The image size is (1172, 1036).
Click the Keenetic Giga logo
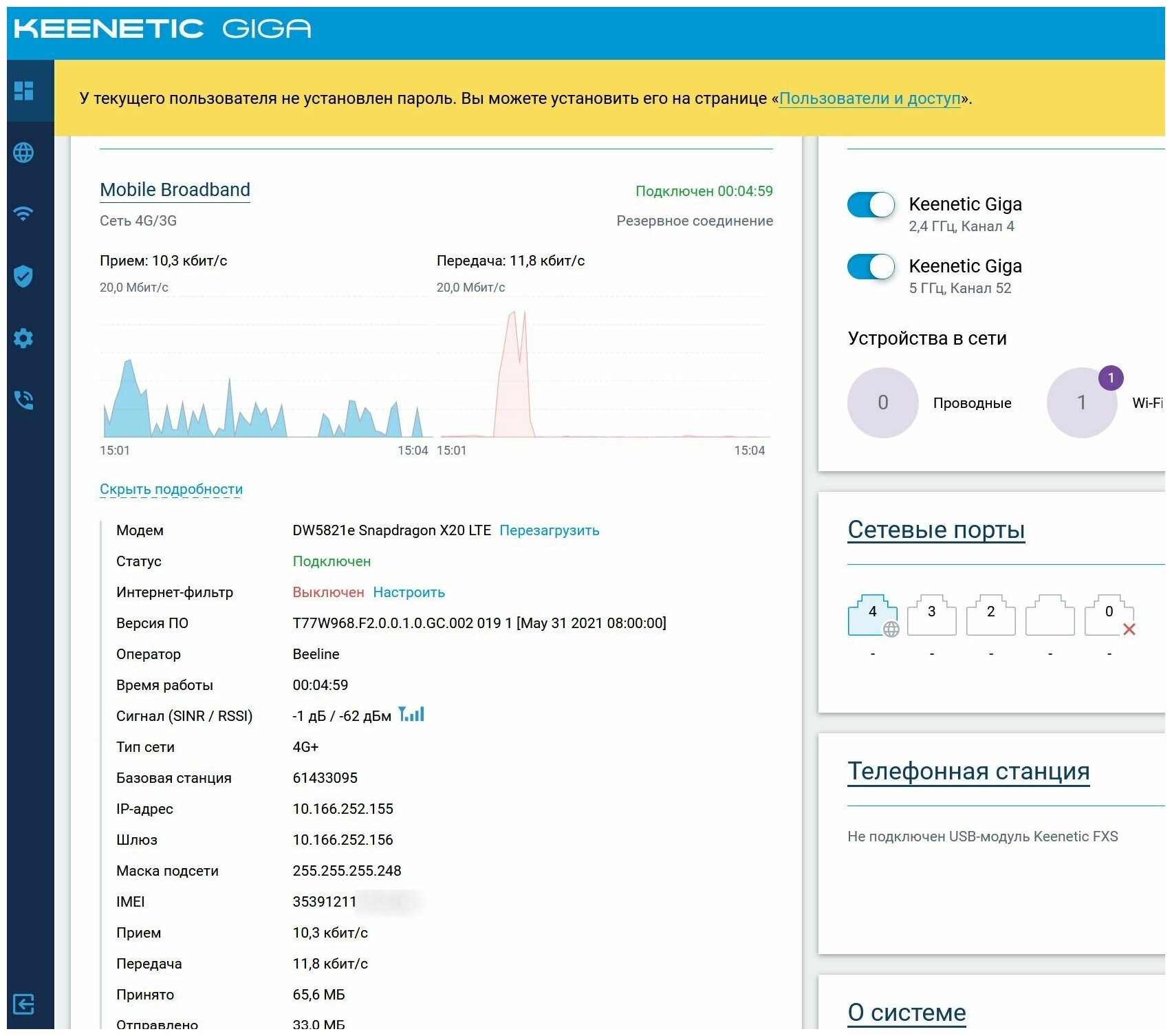(x=162, y=29)
